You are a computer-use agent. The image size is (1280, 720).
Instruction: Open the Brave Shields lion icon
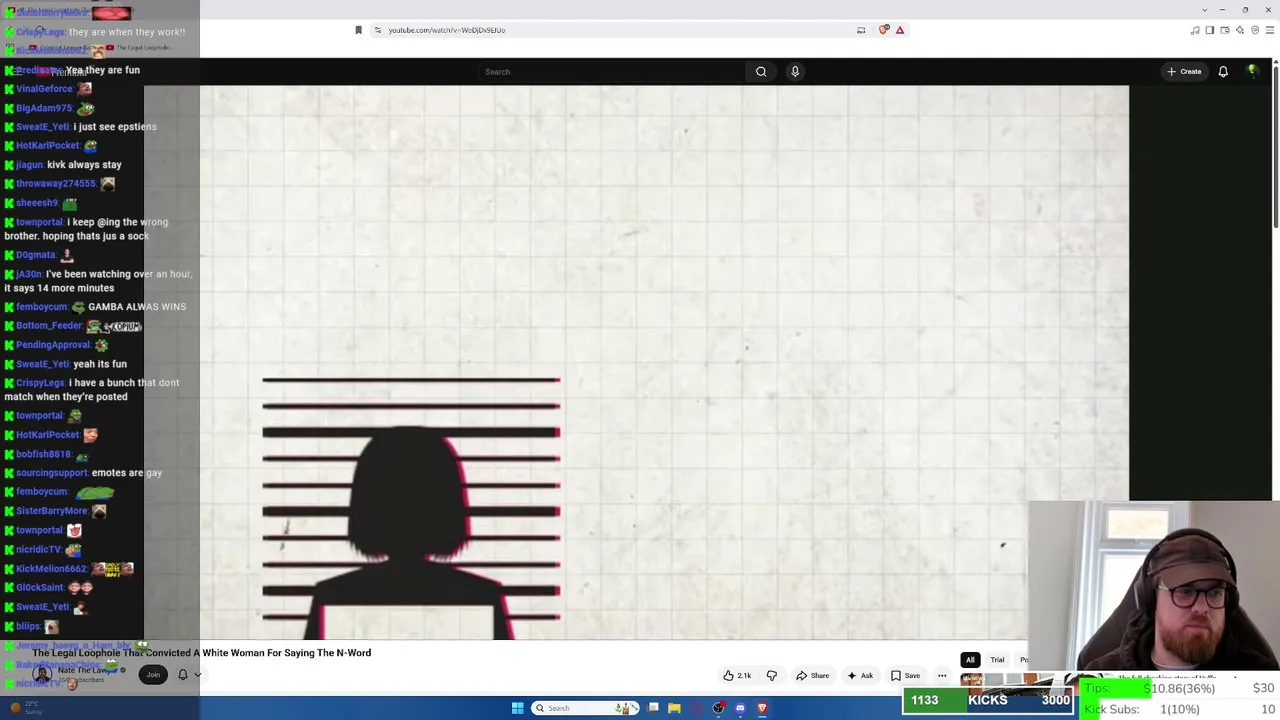point(884,30)
